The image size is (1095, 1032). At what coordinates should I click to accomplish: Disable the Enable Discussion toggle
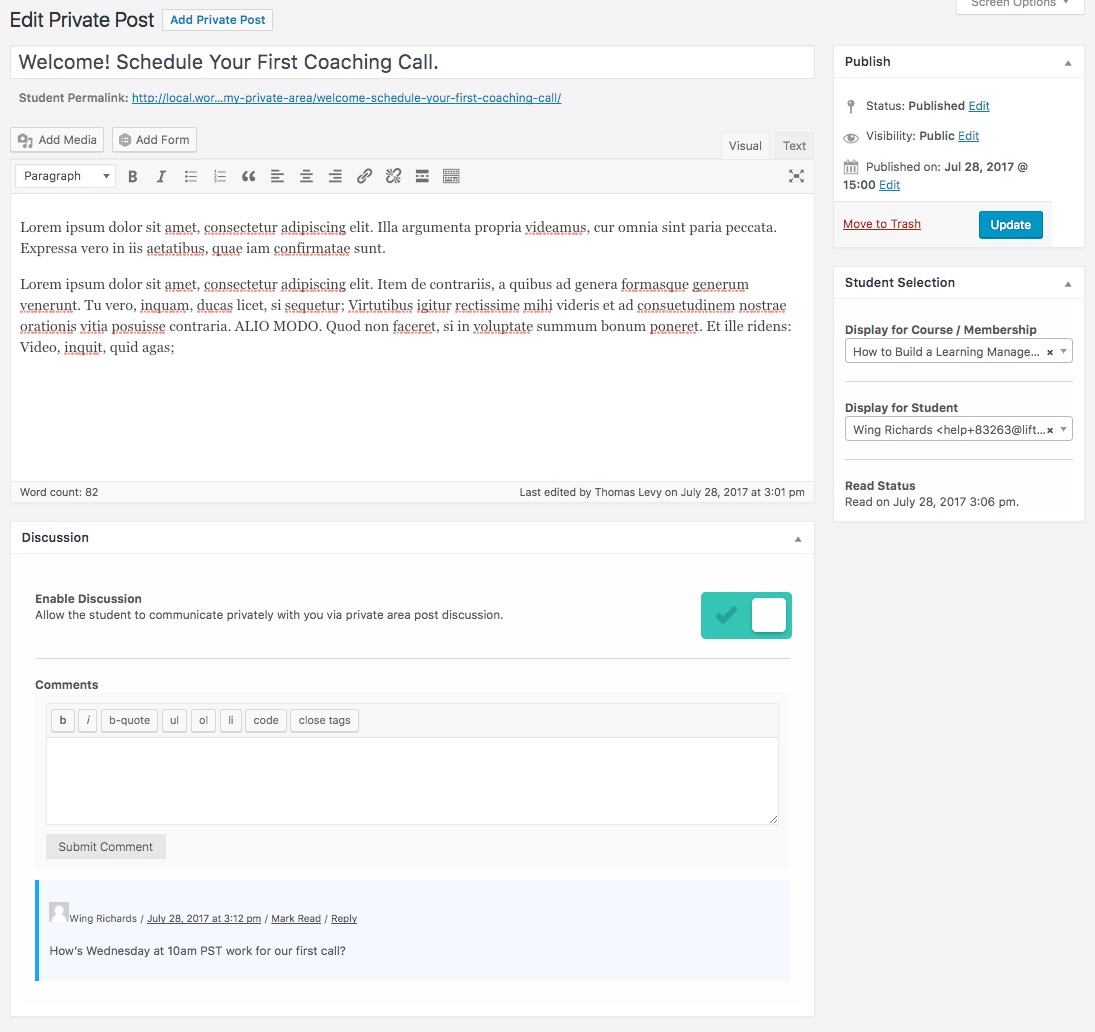pos(746,615)
